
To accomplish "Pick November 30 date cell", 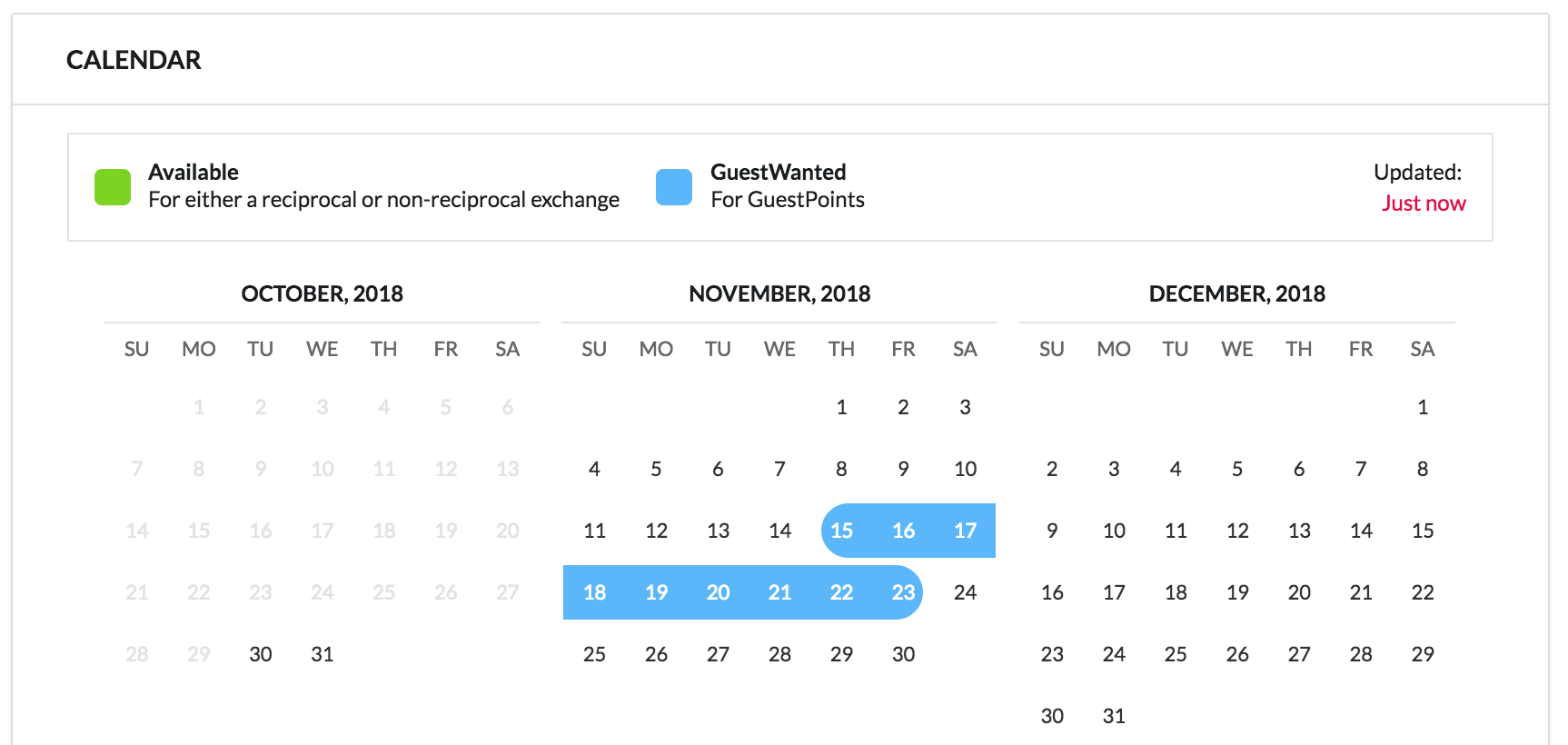I will [x=903, y=654].
